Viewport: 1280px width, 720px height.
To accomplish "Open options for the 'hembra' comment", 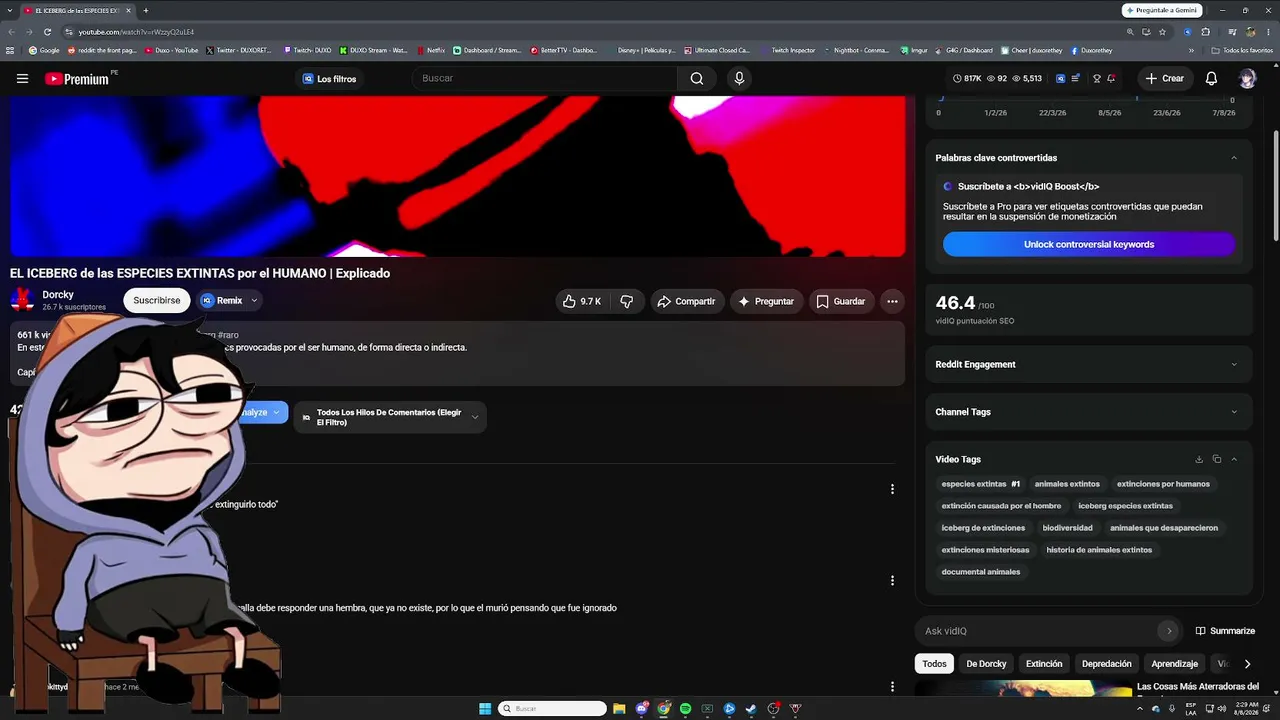I will click(x=892, y=580).
